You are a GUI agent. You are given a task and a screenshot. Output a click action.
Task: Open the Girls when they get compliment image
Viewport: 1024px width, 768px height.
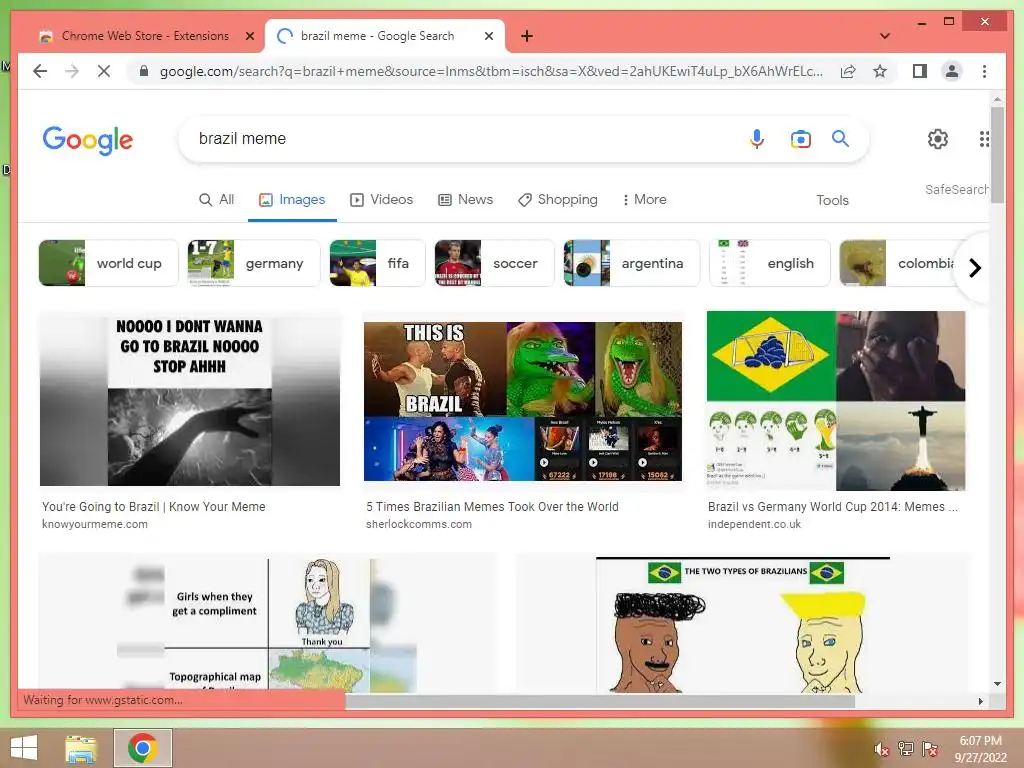[x=267, y=624]
